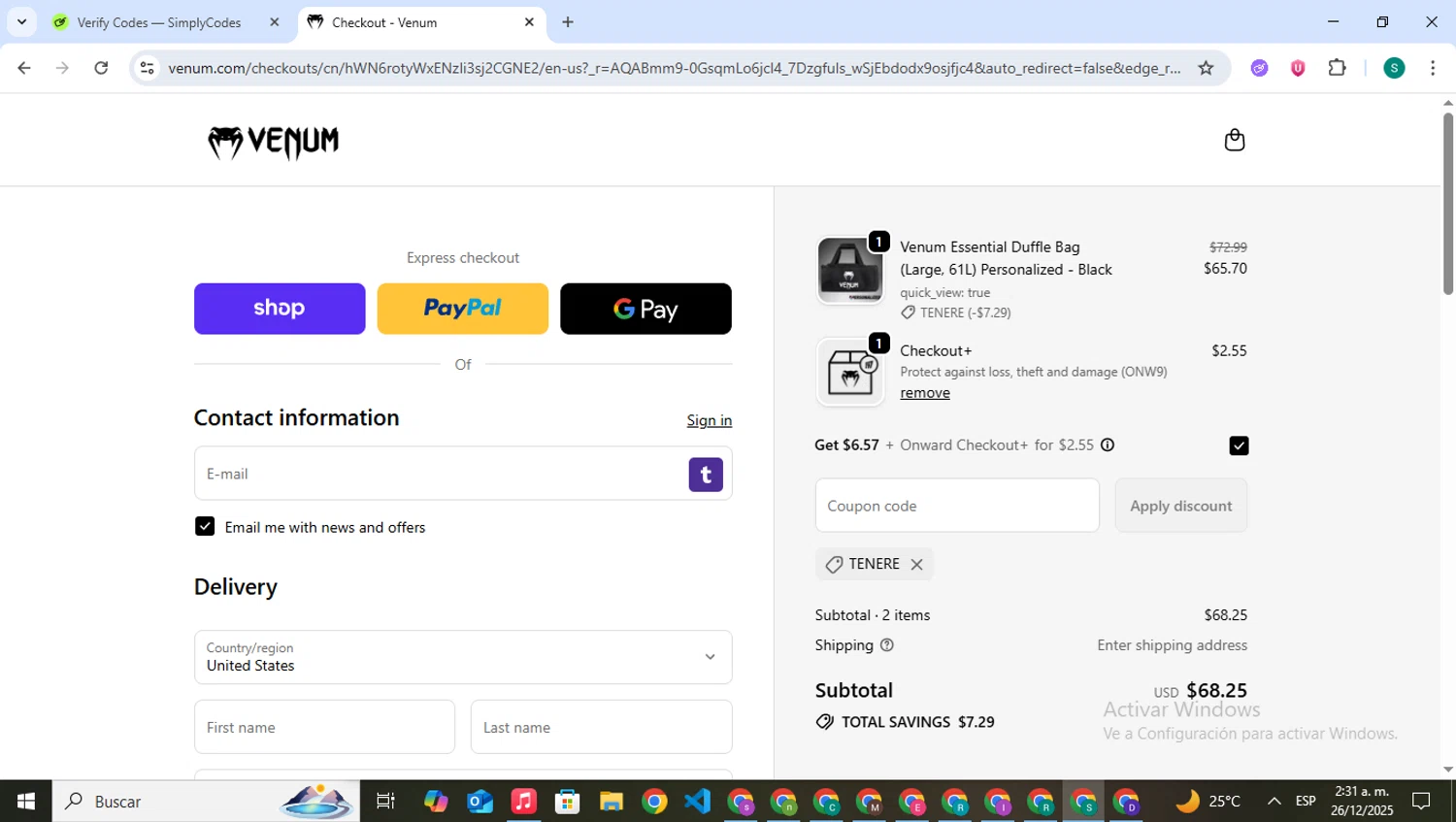Screen dimensions: 1456x822
Task: Open the Shipping help question icon
Action: tap(886, 644)
